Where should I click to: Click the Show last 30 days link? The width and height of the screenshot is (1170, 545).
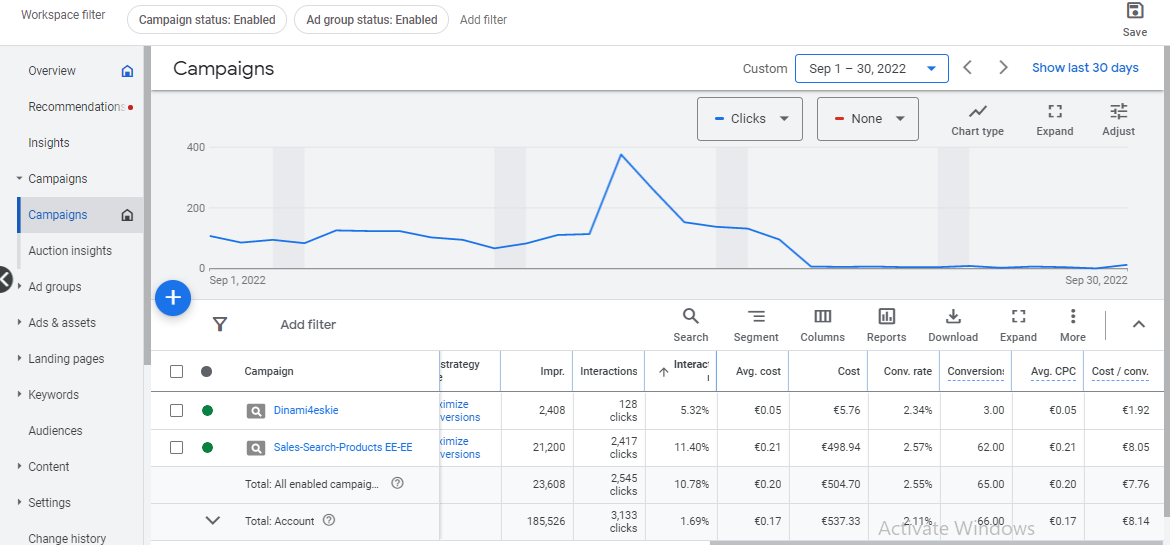coord(1085,68)
